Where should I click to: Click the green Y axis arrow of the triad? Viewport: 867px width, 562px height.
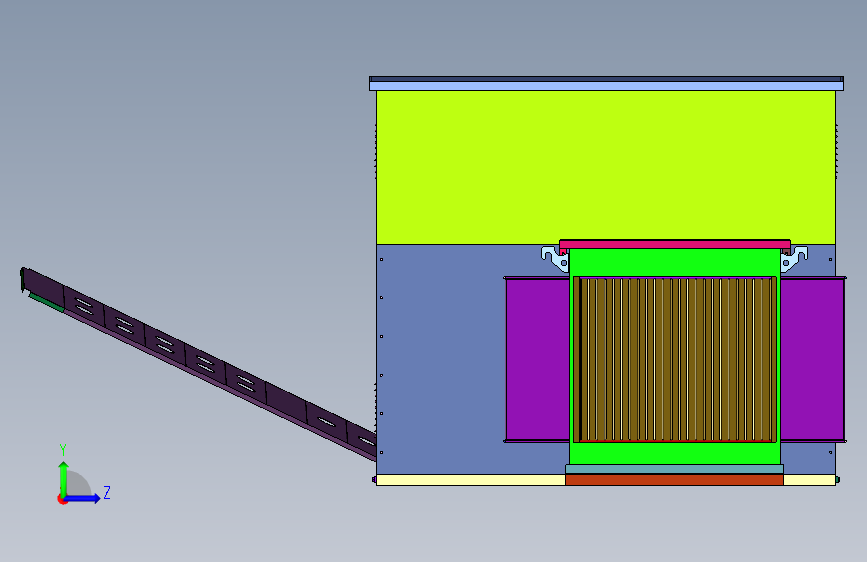click(64, 478)
